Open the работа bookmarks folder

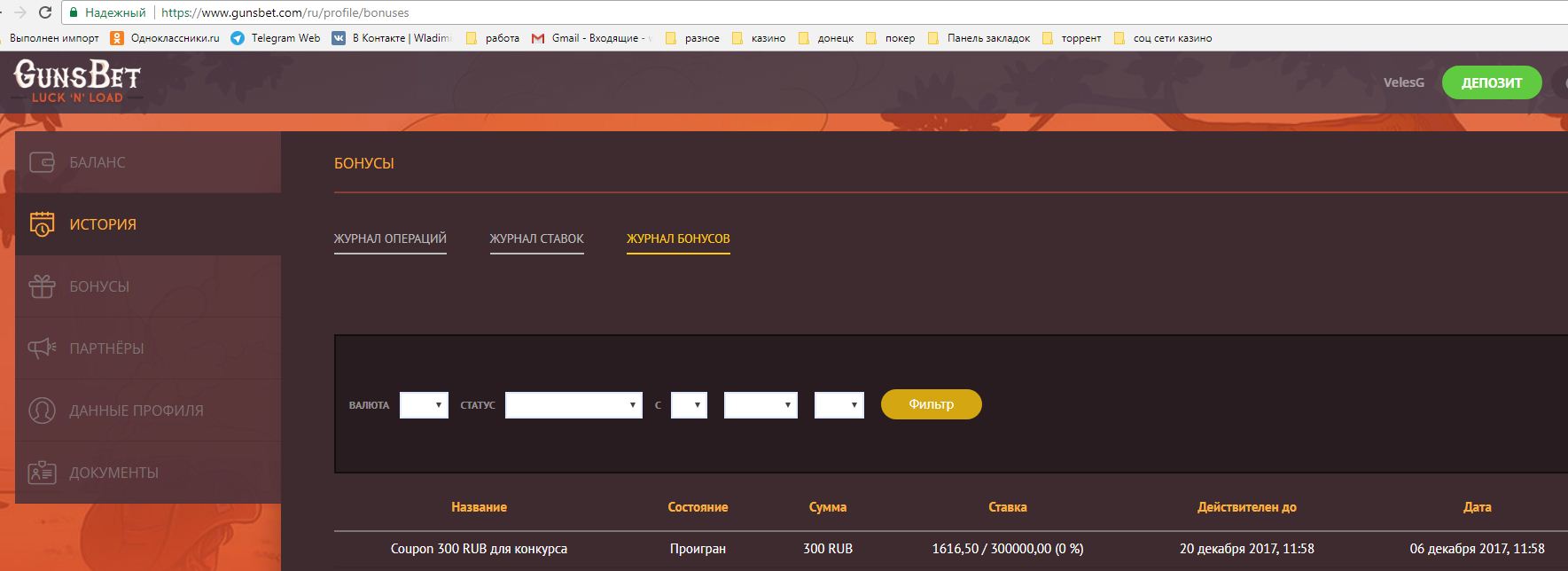(x=493, y=38)
